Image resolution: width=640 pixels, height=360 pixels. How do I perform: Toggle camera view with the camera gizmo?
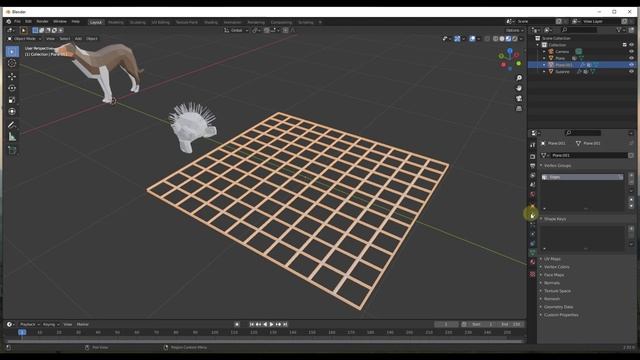519,98
